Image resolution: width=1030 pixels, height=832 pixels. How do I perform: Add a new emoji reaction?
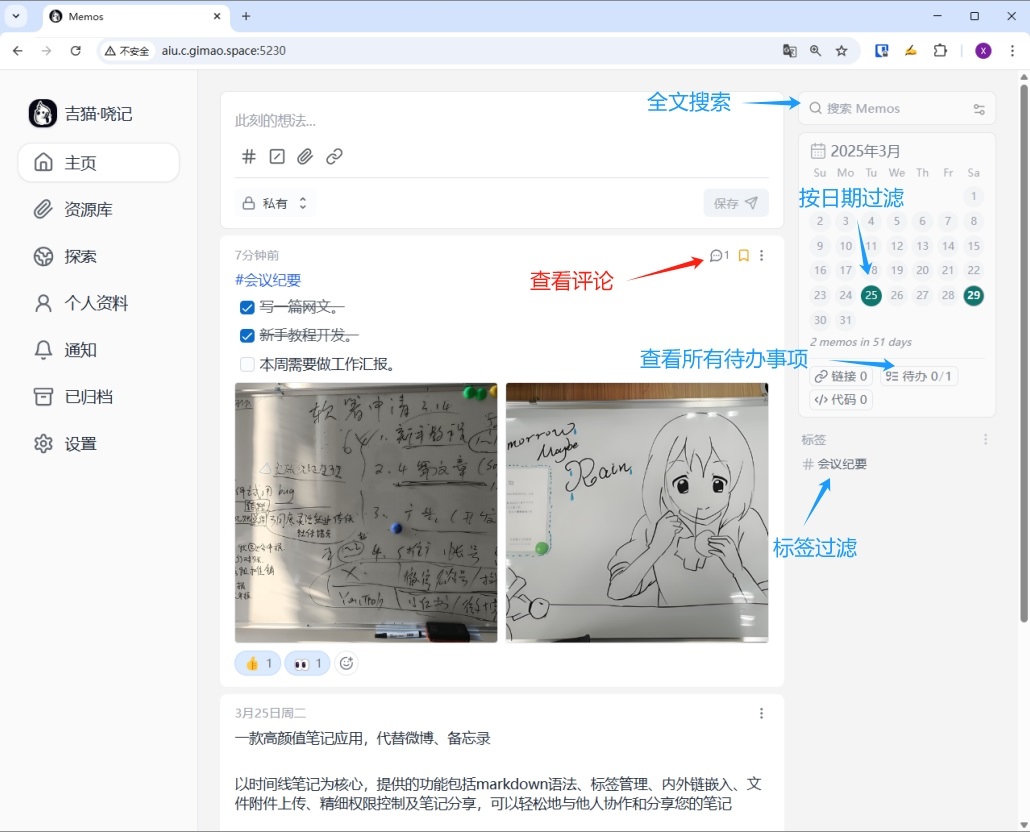tap(346, 663)
